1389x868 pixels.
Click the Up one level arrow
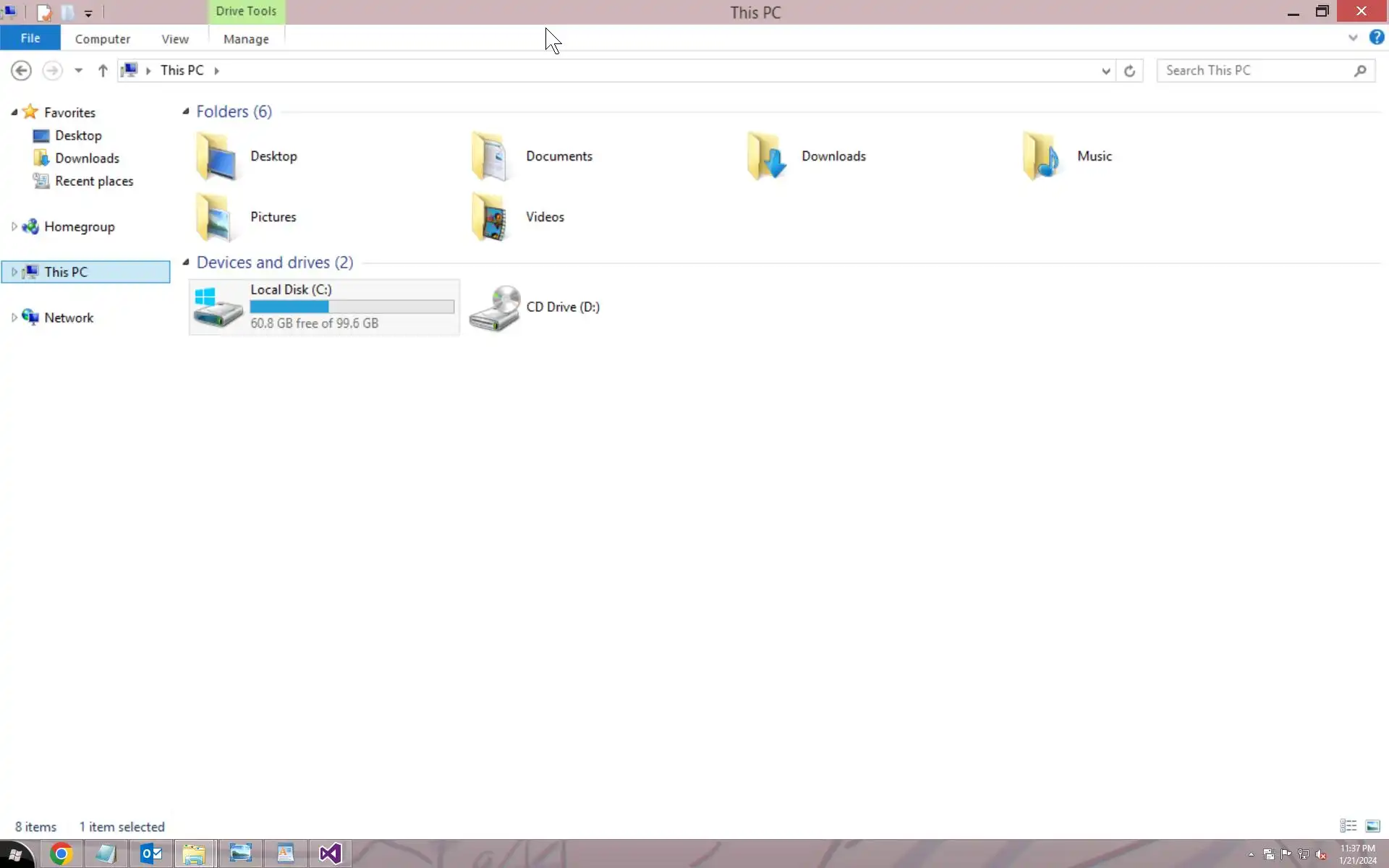pos(103,70)
